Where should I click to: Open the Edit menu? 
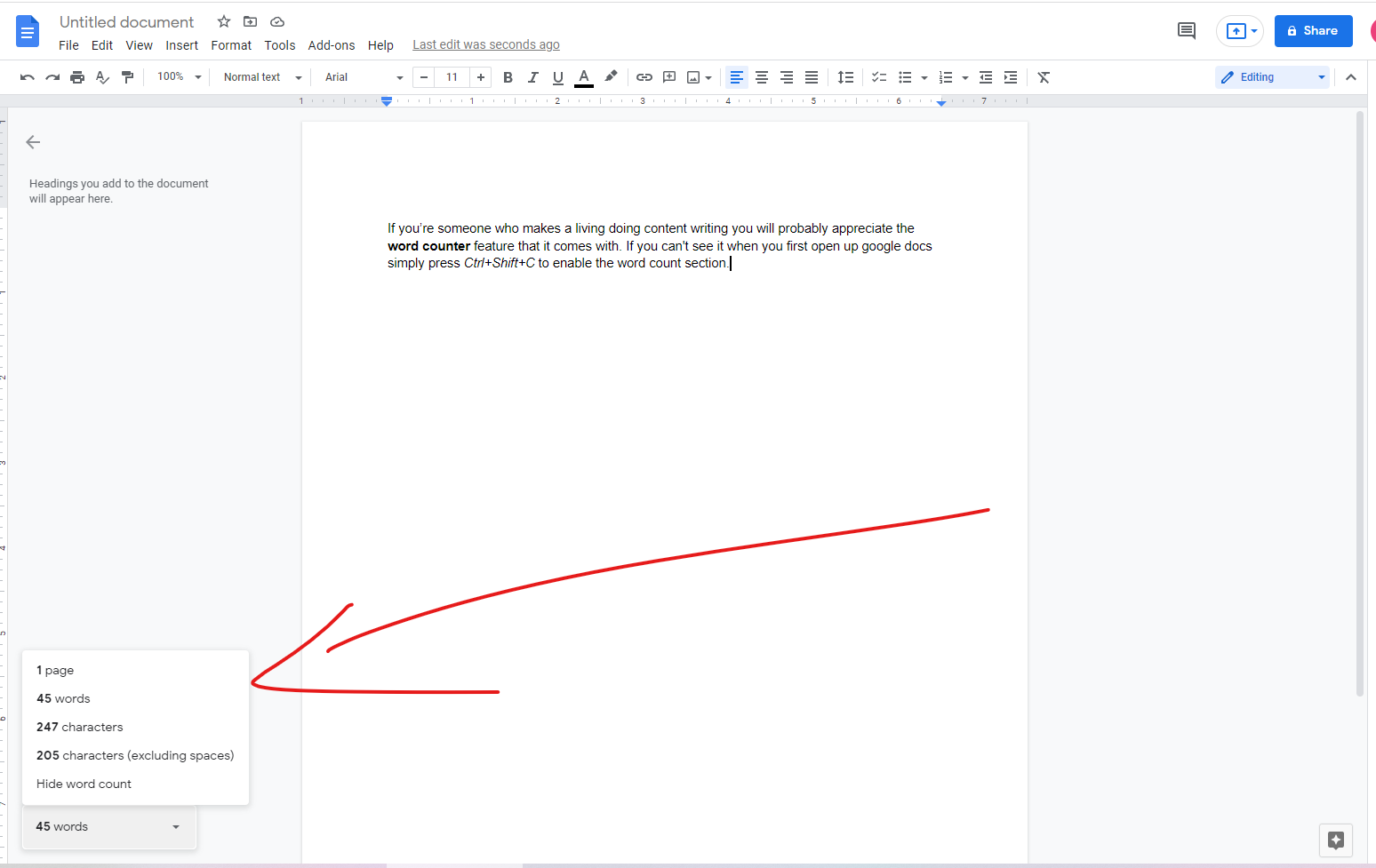102,45
